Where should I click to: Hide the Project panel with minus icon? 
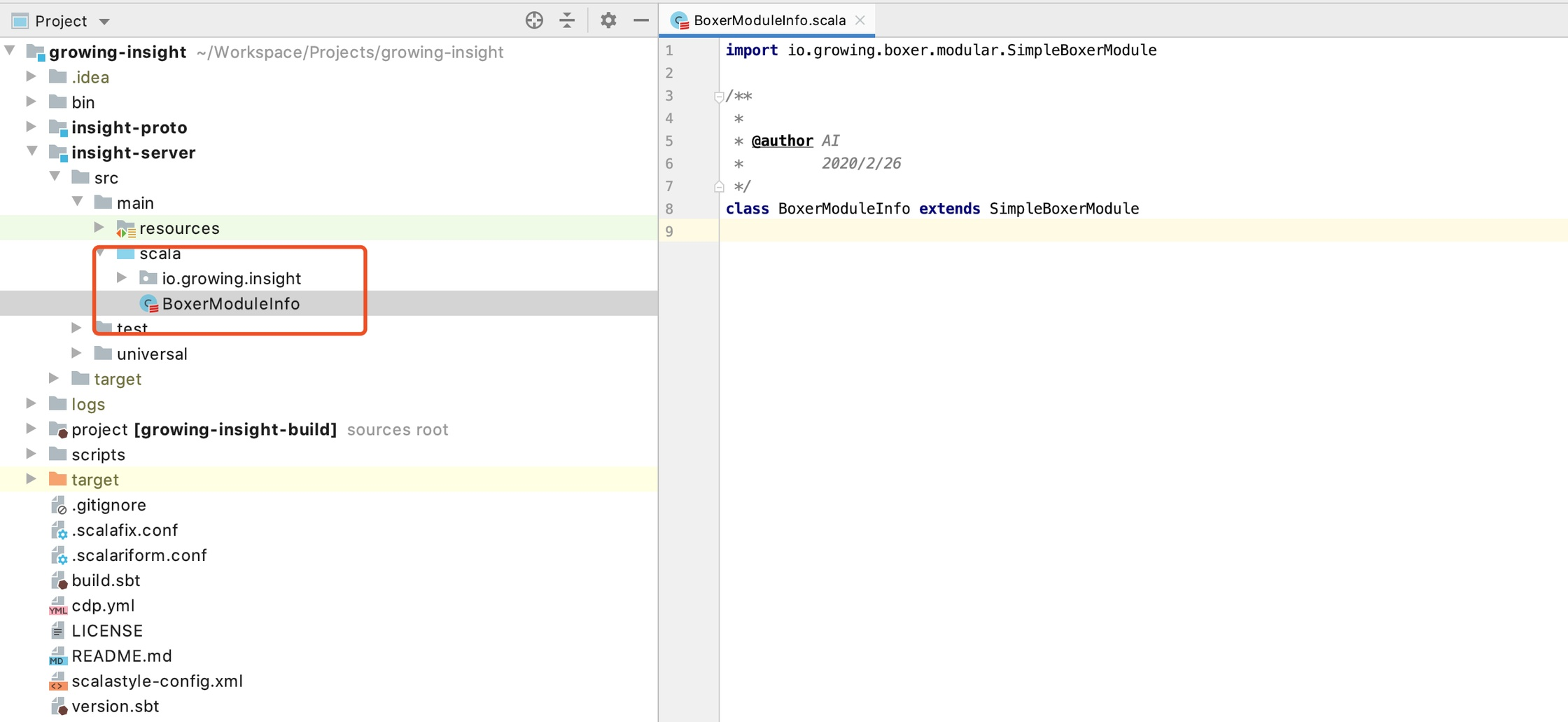click(641, 20)
